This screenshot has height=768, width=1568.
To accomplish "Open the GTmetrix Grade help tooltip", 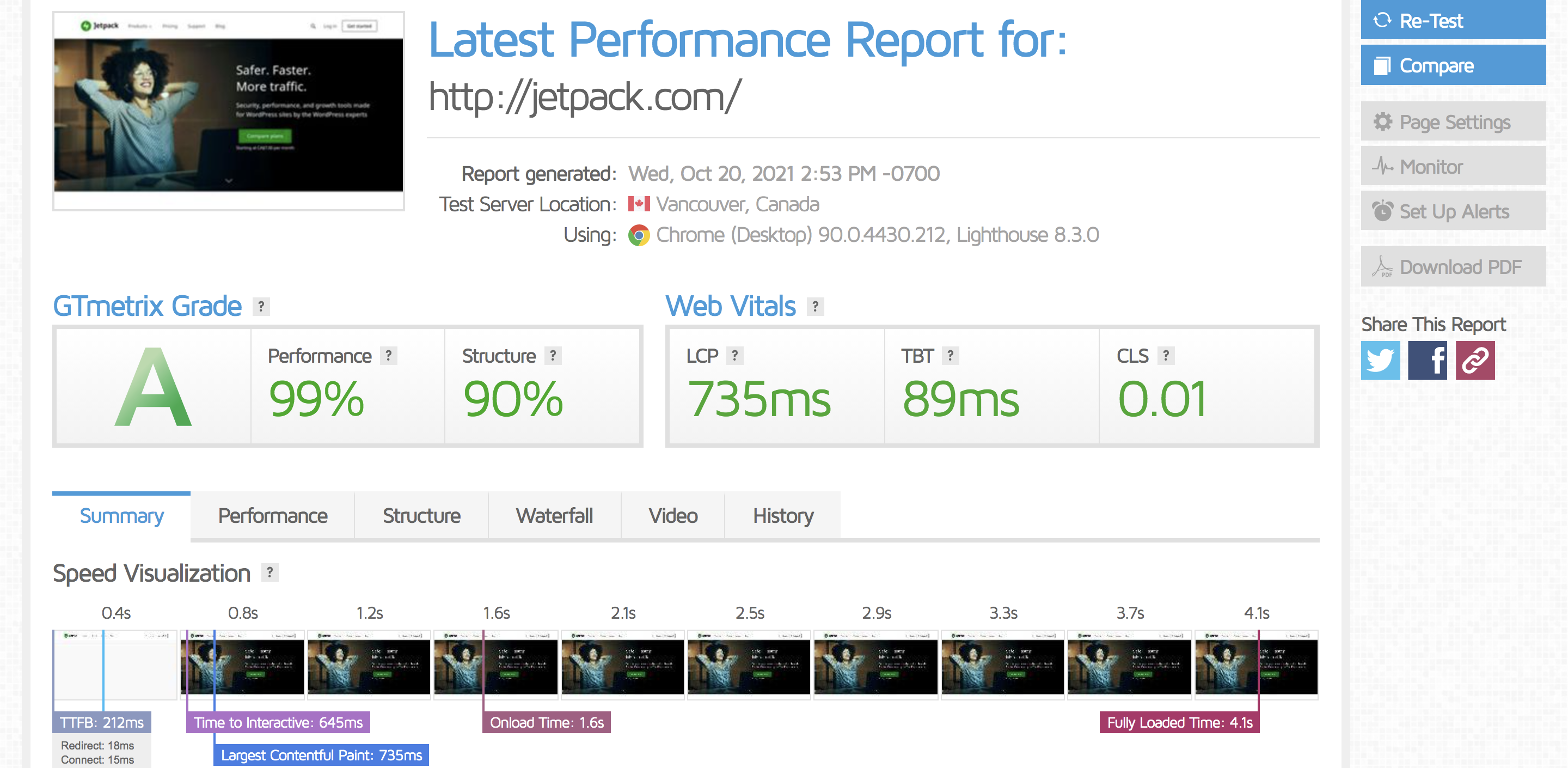I will tap(261, 306).
